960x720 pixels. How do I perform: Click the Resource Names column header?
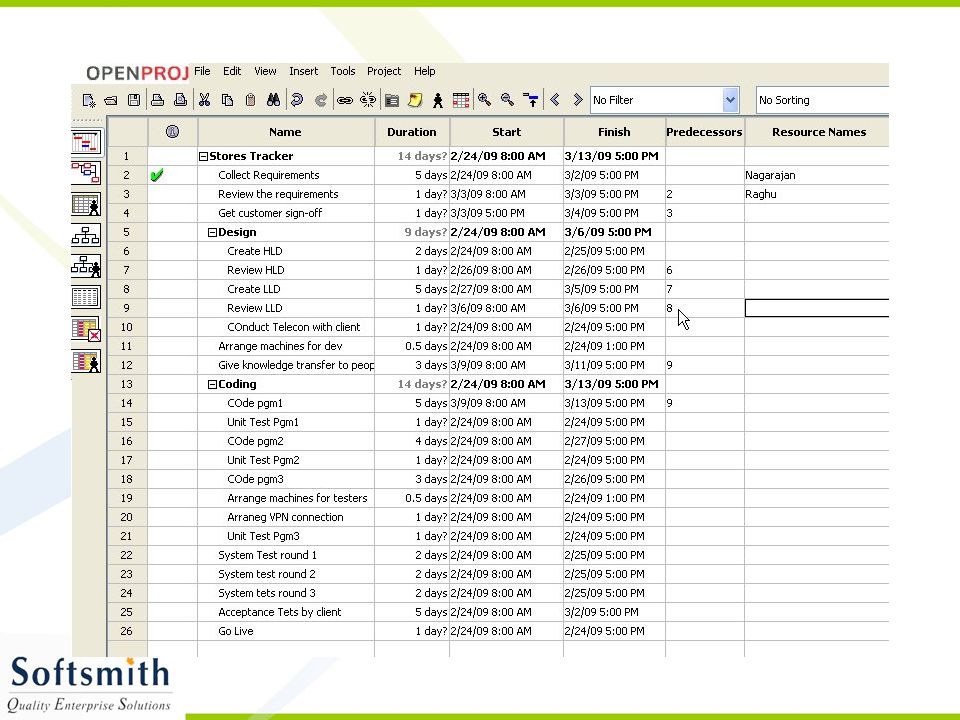(x=817, y=132)
